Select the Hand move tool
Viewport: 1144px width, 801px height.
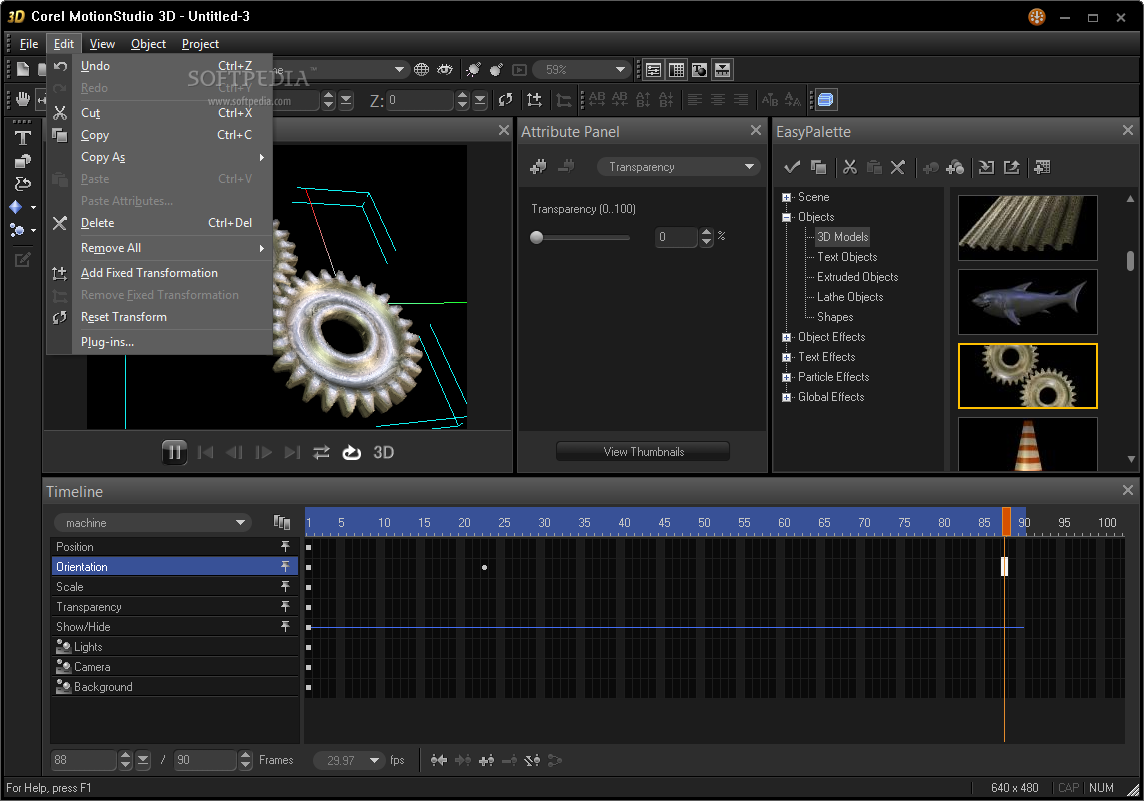23,99
